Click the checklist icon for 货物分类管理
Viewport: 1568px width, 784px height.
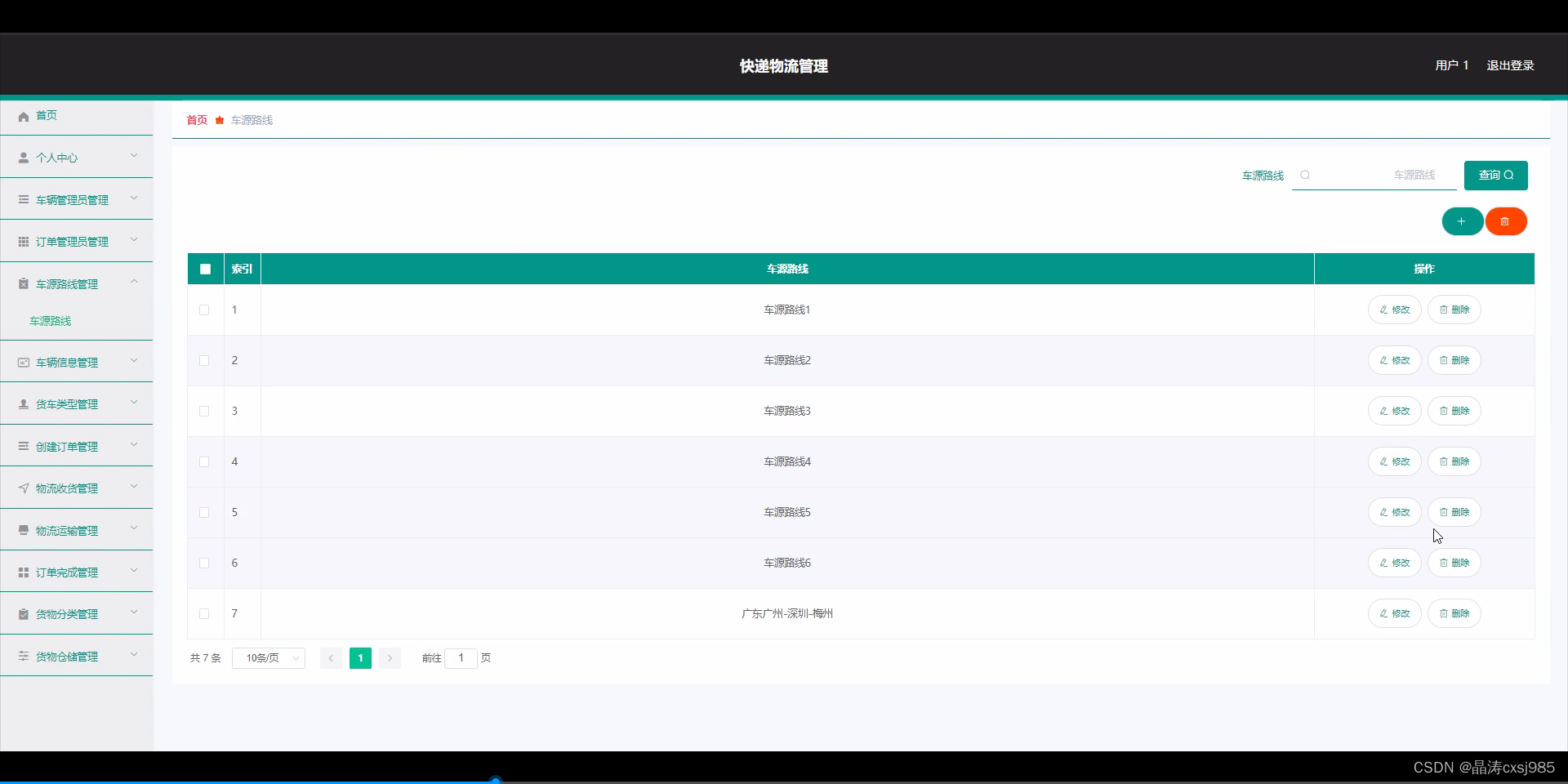(24, 614)
